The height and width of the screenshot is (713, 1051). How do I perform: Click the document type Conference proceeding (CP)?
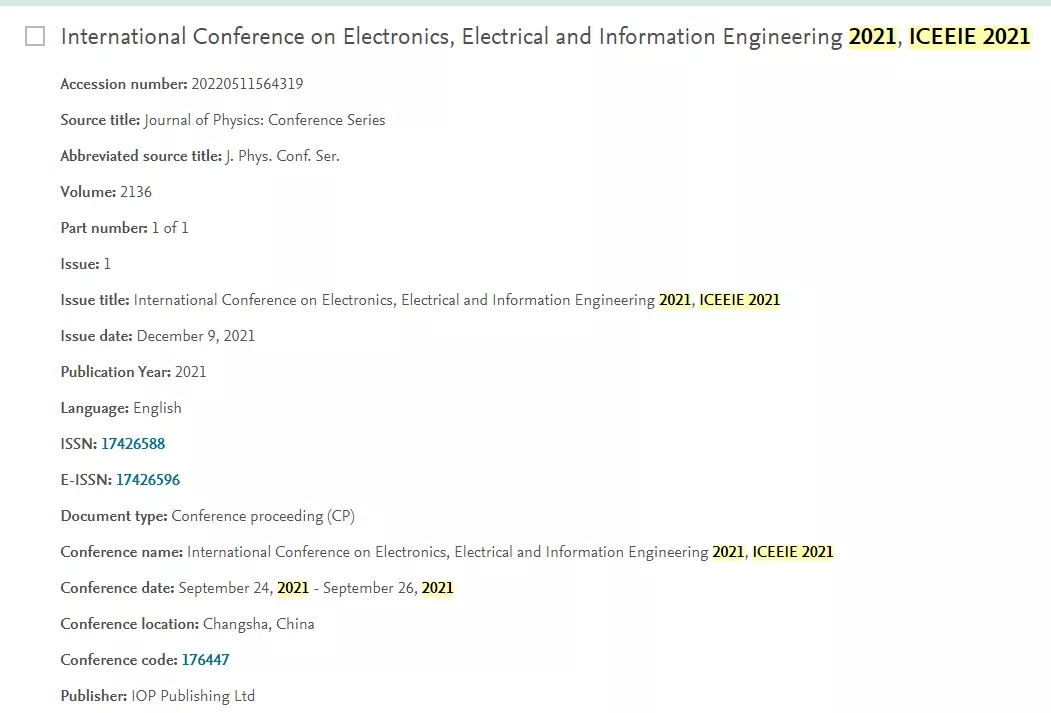(x=263, y=516)
